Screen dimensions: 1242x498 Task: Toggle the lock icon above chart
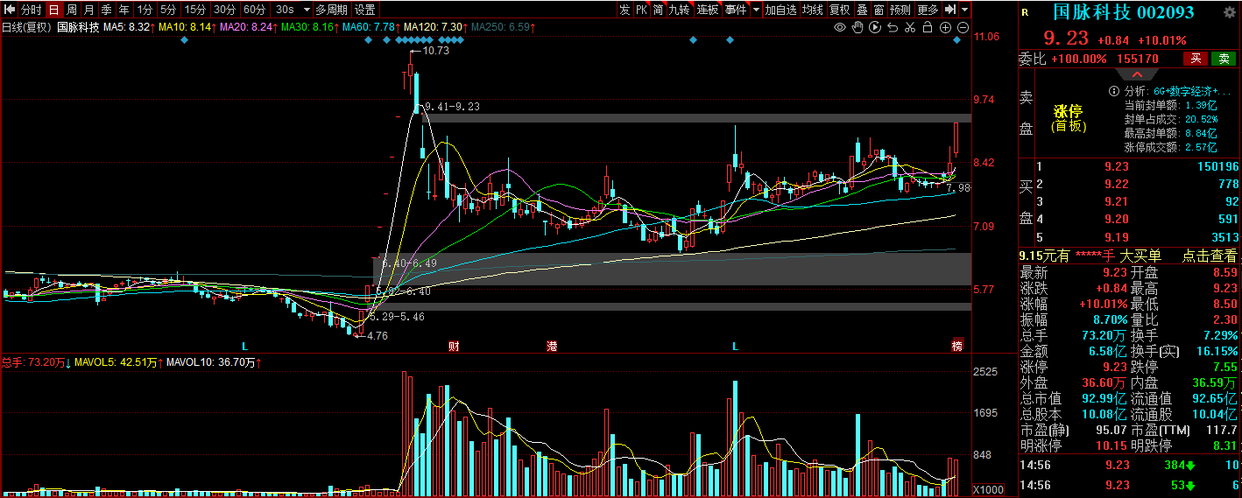(927, 27)
